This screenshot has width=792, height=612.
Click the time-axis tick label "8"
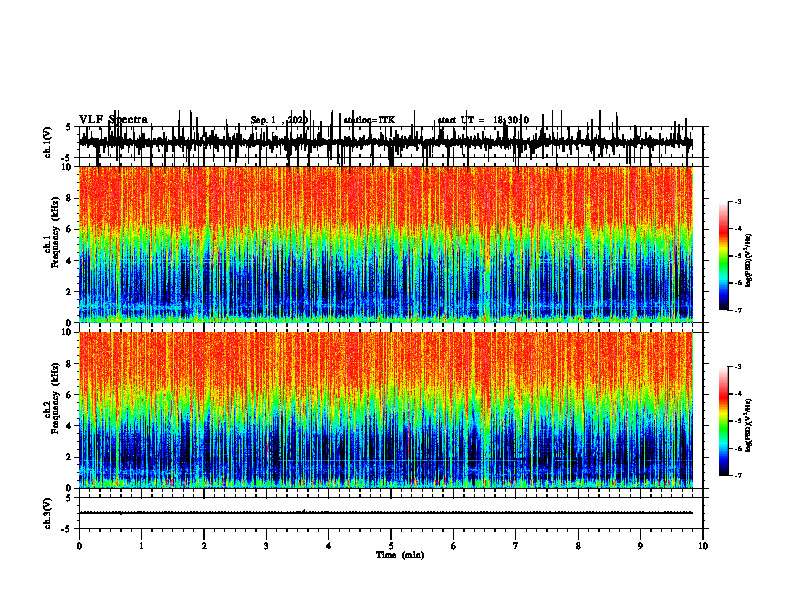pyautogui.click(x=578, y=545)
